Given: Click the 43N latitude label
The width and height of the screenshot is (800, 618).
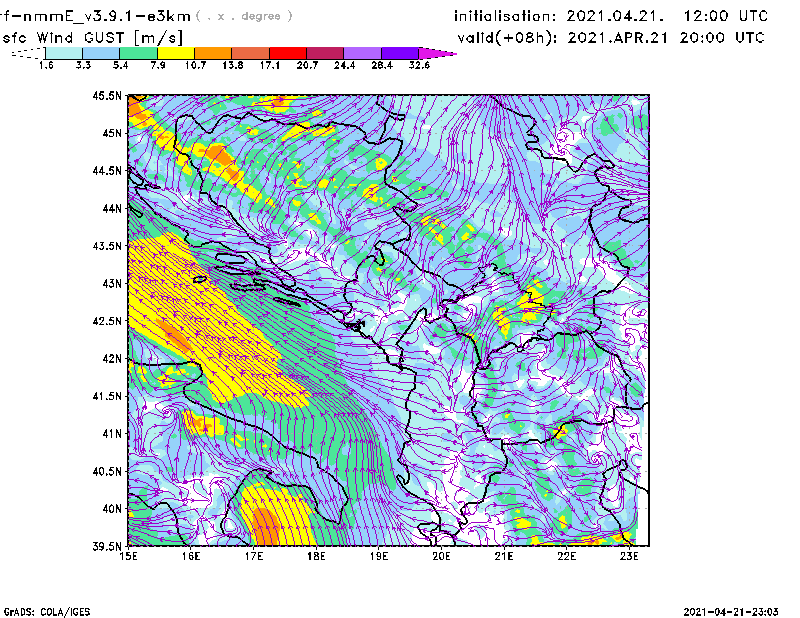Looking at the screenshot, I should coord(112,283).
